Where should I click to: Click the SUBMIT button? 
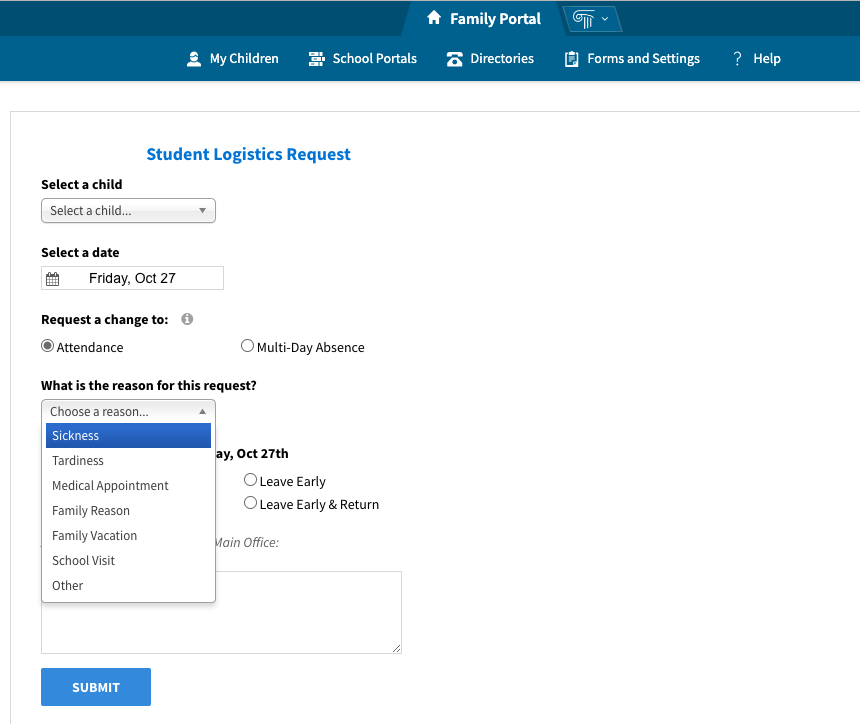click(x=96, y=687)
